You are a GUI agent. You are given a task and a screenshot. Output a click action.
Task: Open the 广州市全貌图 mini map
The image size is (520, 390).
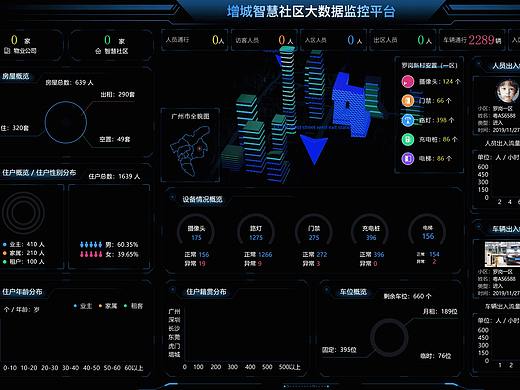point(190,145)
